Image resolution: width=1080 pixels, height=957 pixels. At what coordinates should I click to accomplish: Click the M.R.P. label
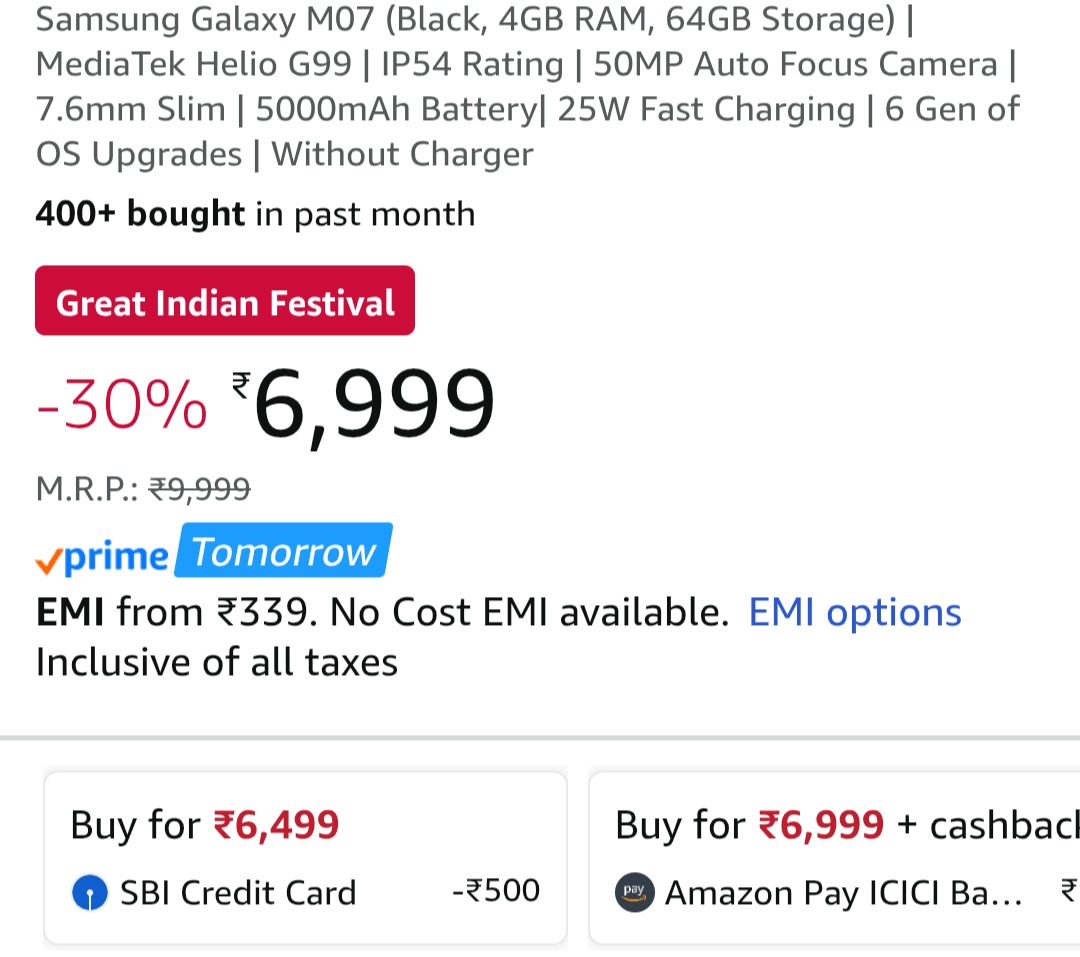pos(87,488)
